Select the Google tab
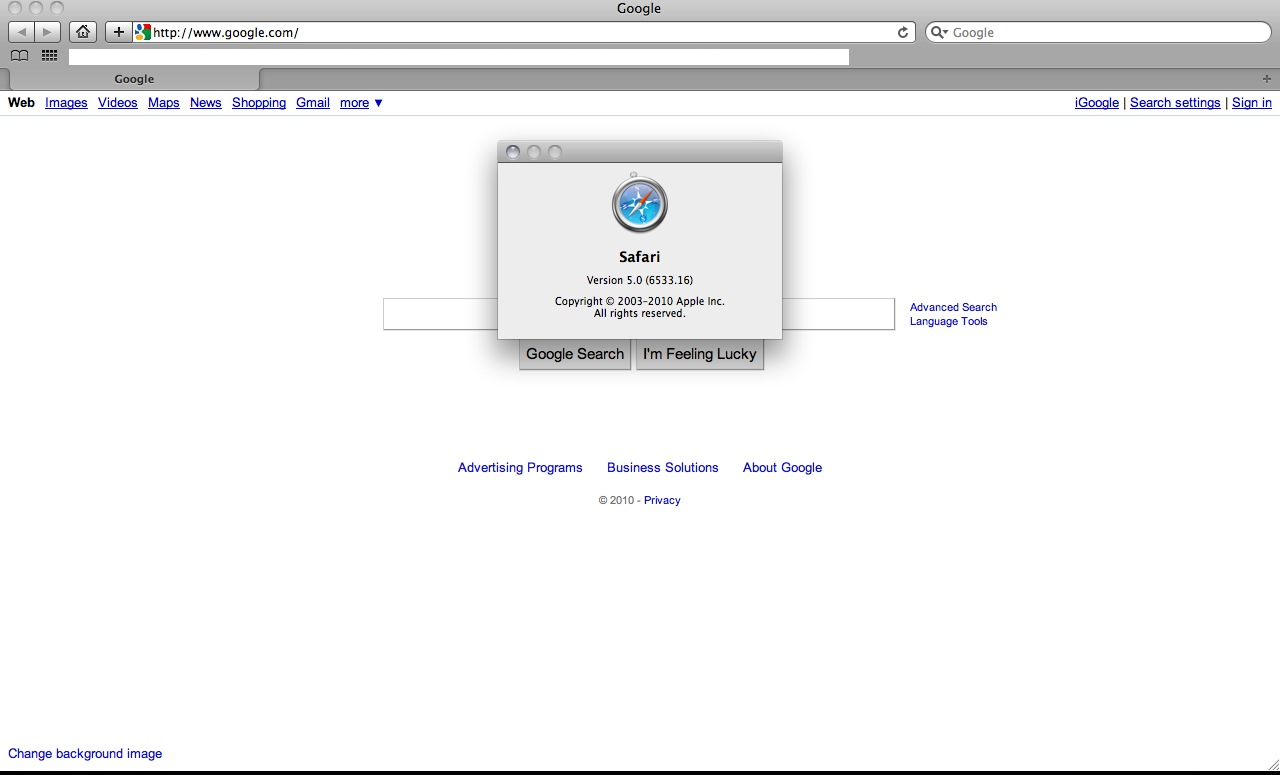Viewport: 1280px width, 775px height. pos(134,79)
